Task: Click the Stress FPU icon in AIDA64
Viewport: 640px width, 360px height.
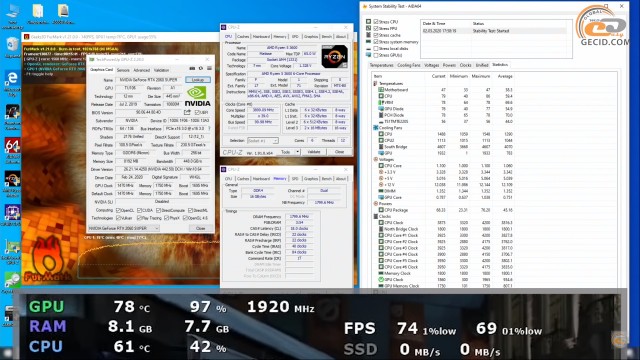Action: tap(369, 28)
